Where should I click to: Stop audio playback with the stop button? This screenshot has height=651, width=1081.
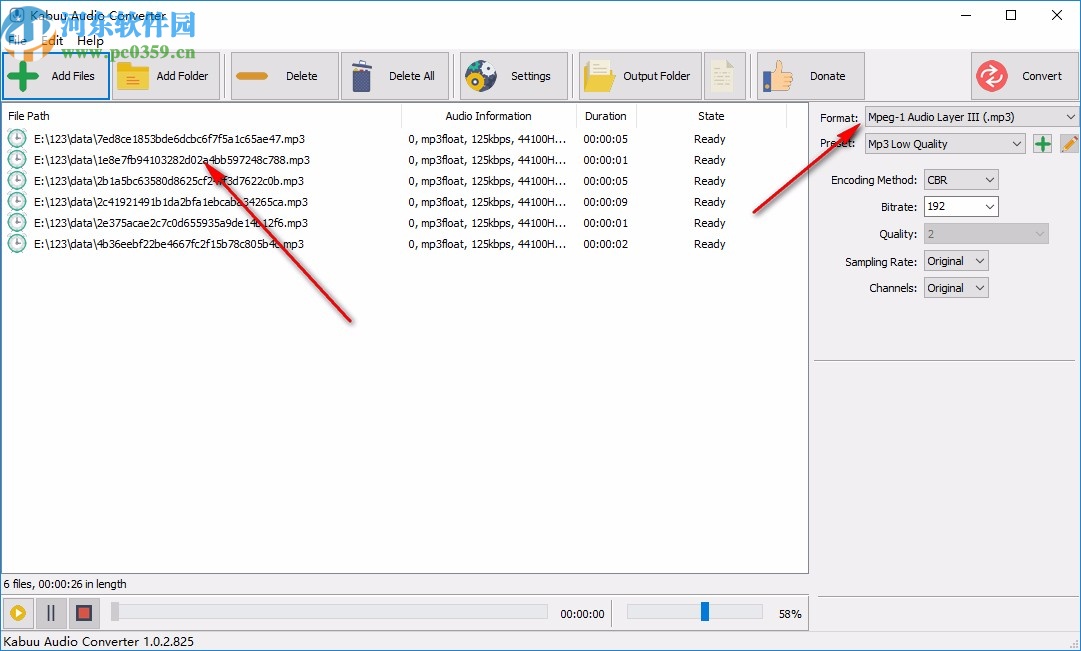point(83,613)
